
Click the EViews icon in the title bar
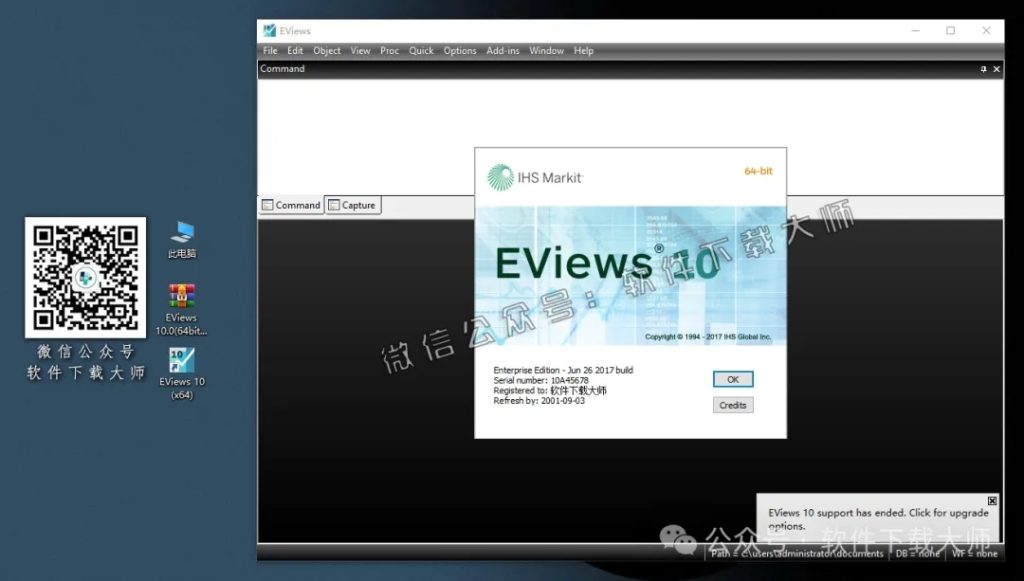click(267, 30)
